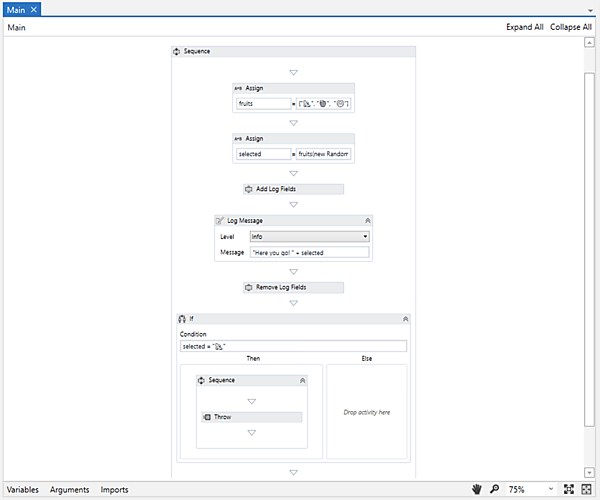Open the zoom magnifier tool
Viewport: 600px width, 500px height.
pos(494,489)
